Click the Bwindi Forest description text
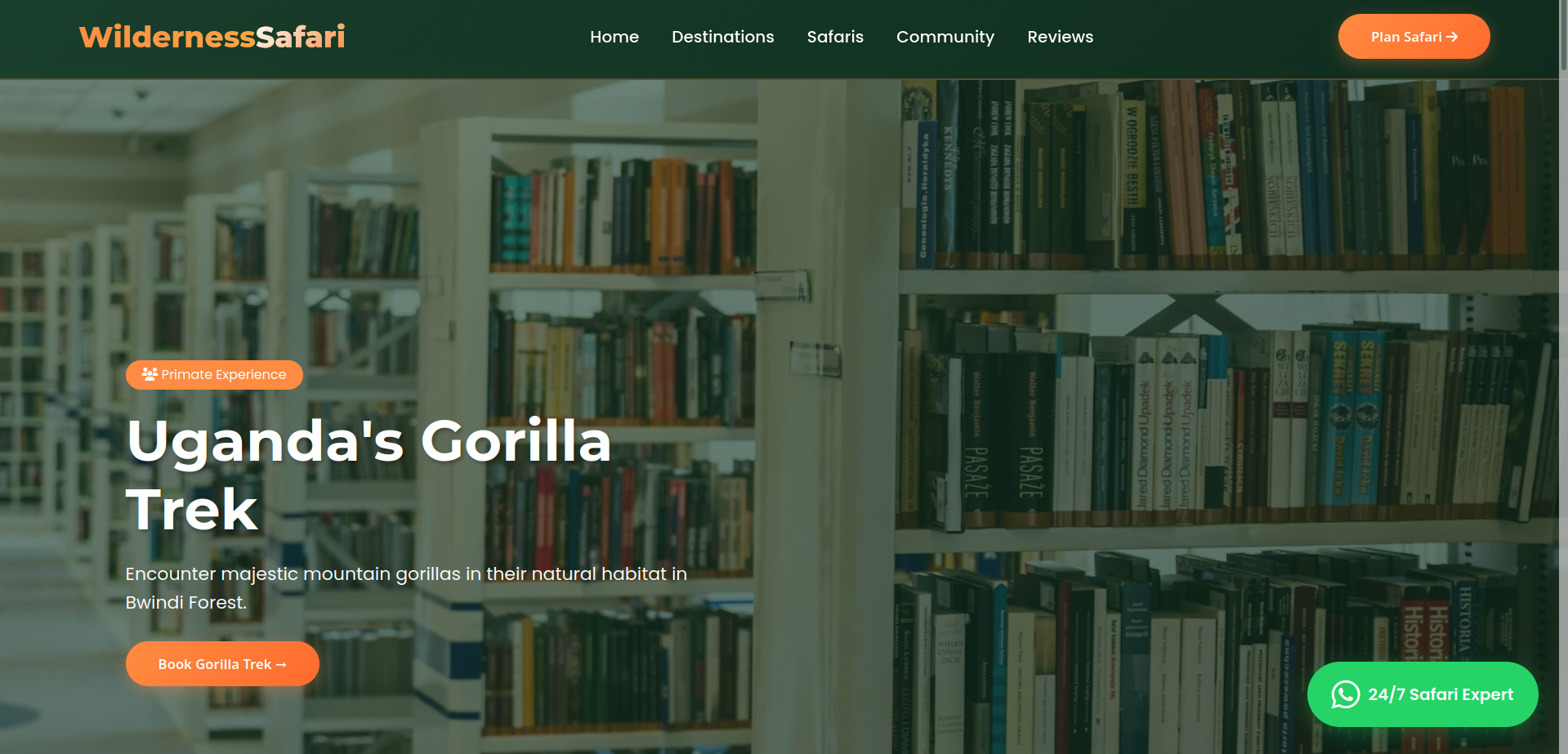This screenshot has width=1568, height=754. click(x=406, y=588)
